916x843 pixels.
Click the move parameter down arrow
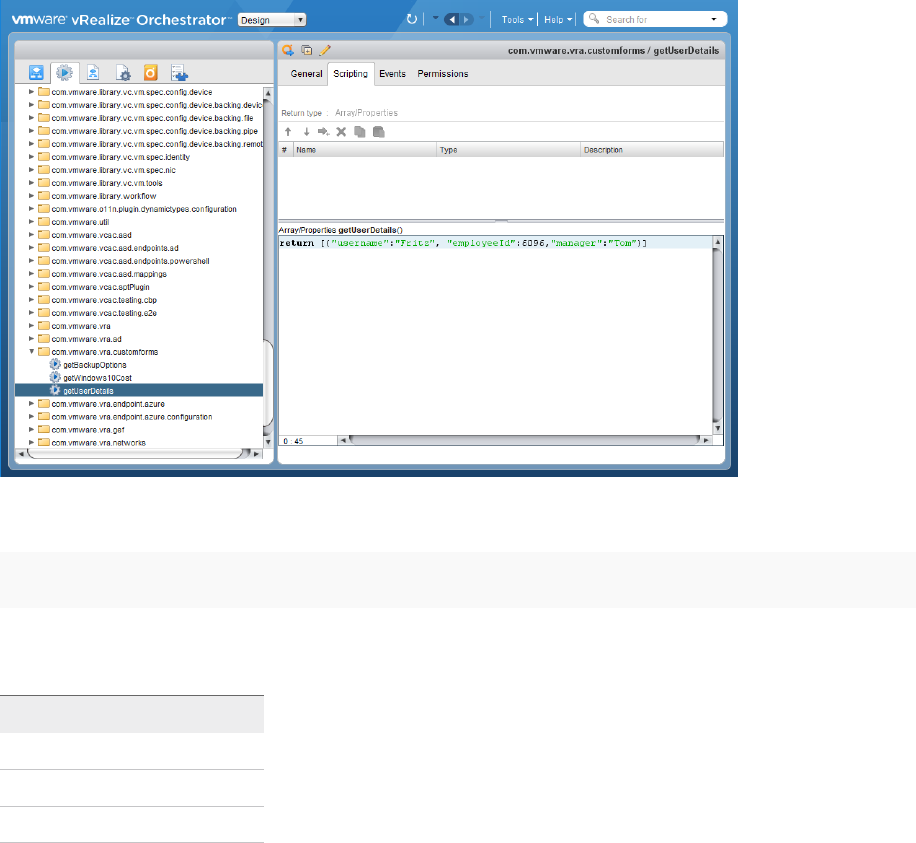(x=306, y=132)
